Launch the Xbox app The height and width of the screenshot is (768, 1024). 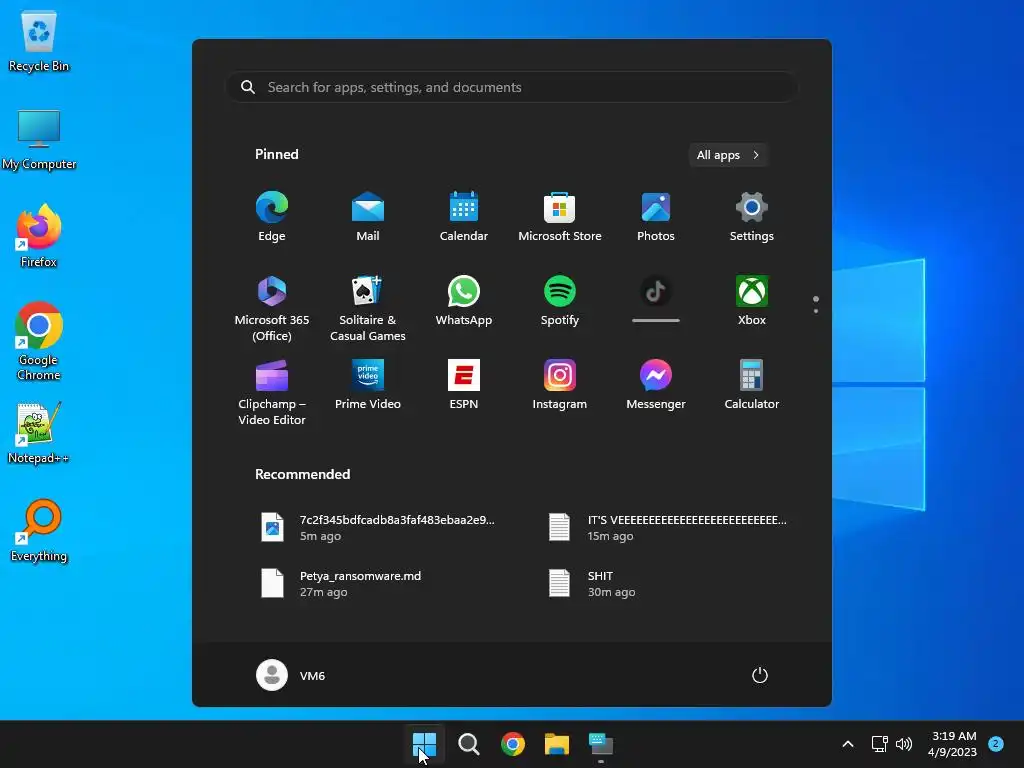pyautogui.click(x=752, y=301)
